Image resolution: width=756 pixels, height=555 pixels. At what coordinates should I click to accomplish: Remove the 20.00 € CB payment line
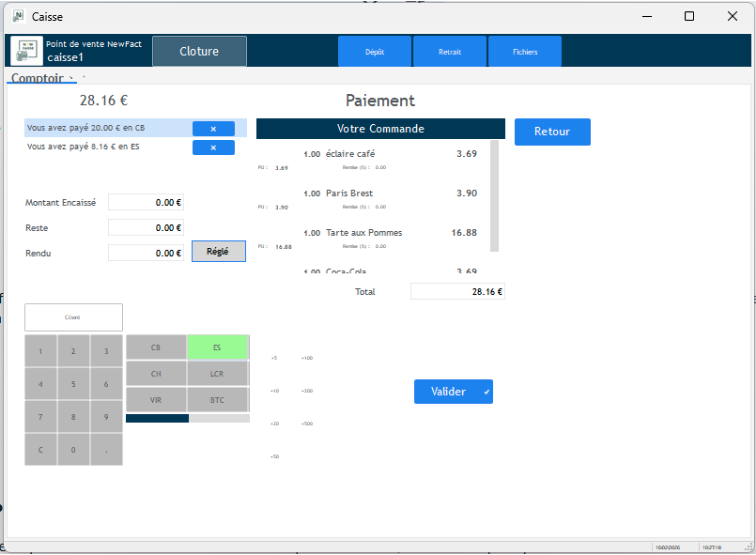(x=214, y=129)
